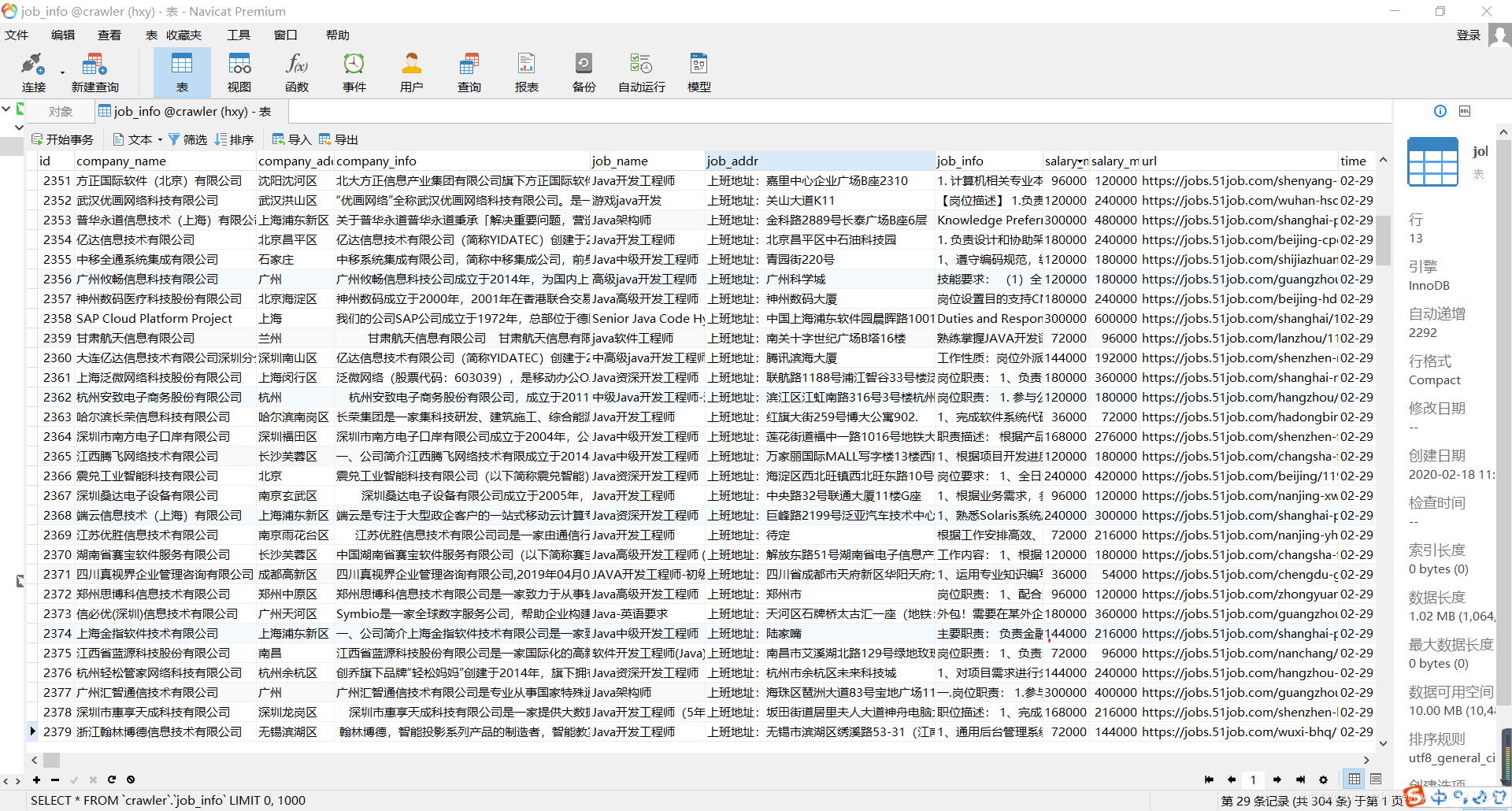Select the id cell 2379
This screenshot has height=811, width=1512.
pos(57,731)
